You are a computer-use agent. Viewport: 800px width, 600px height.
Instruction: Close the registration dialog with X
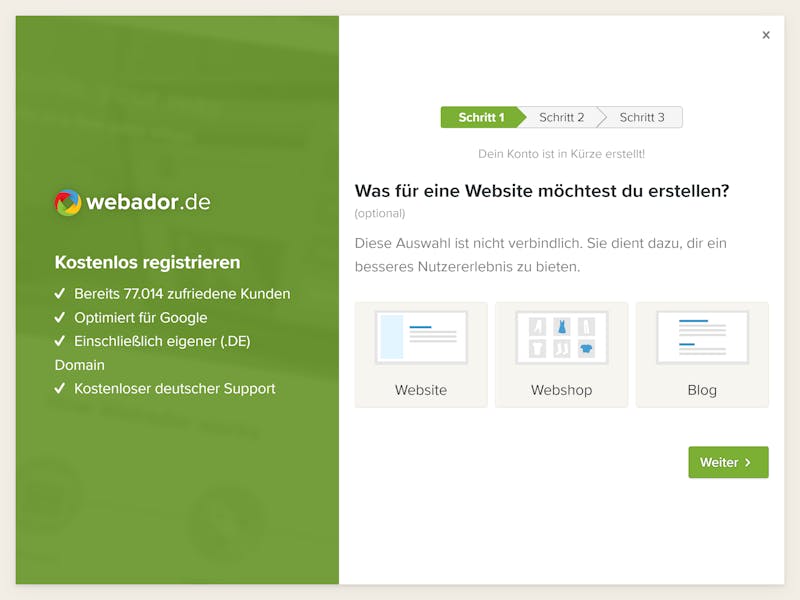766,35
